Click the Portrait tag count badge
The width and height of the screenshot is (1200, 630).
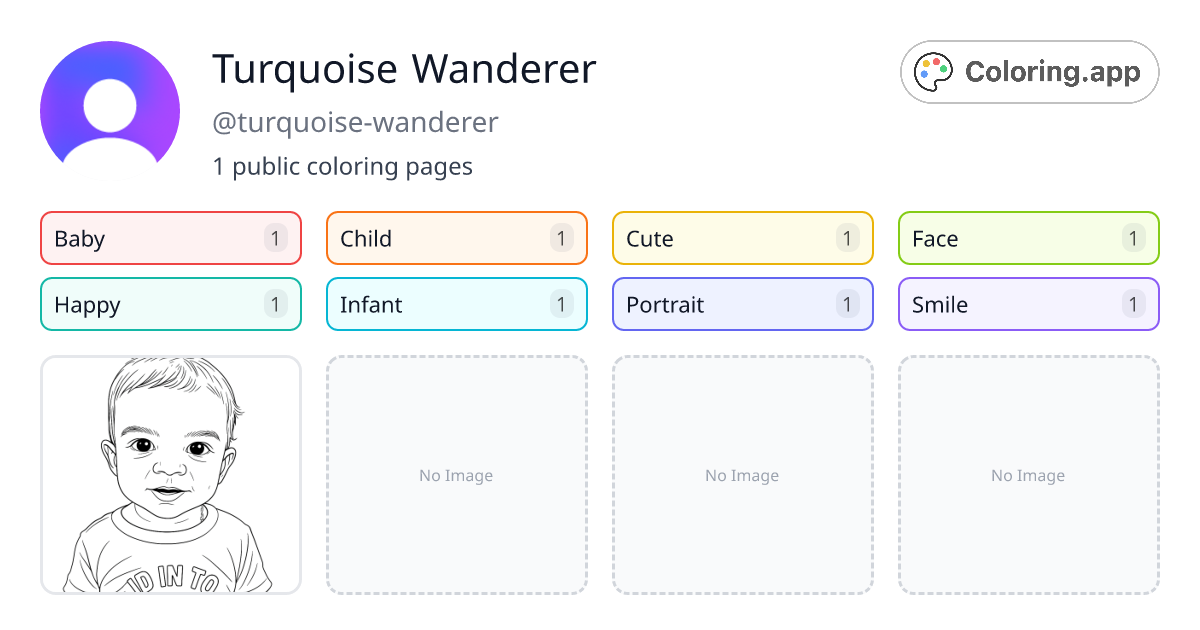pyautogui.click(x=847, y=304)
